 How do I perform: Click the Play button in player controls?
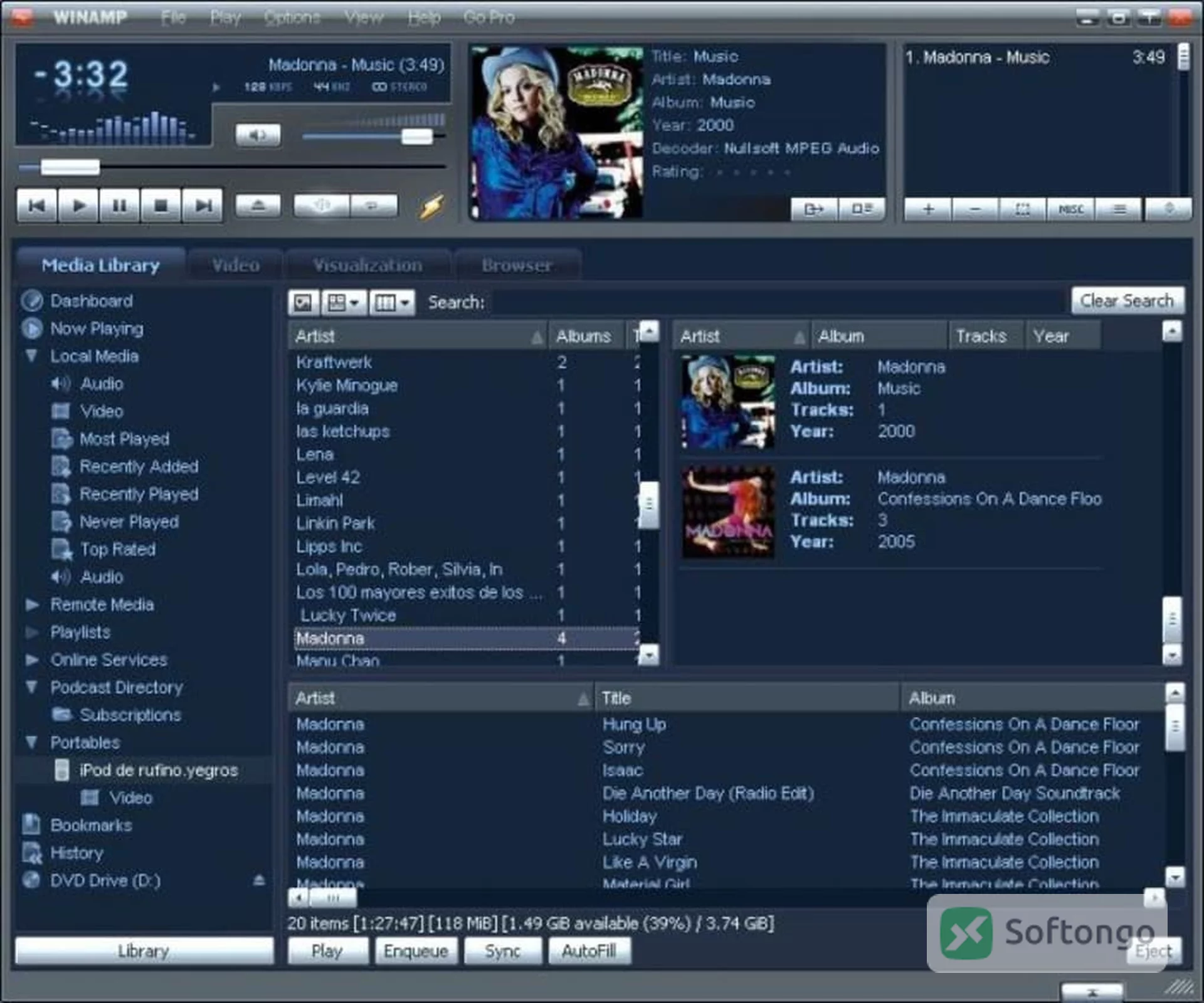click(78, 206)
